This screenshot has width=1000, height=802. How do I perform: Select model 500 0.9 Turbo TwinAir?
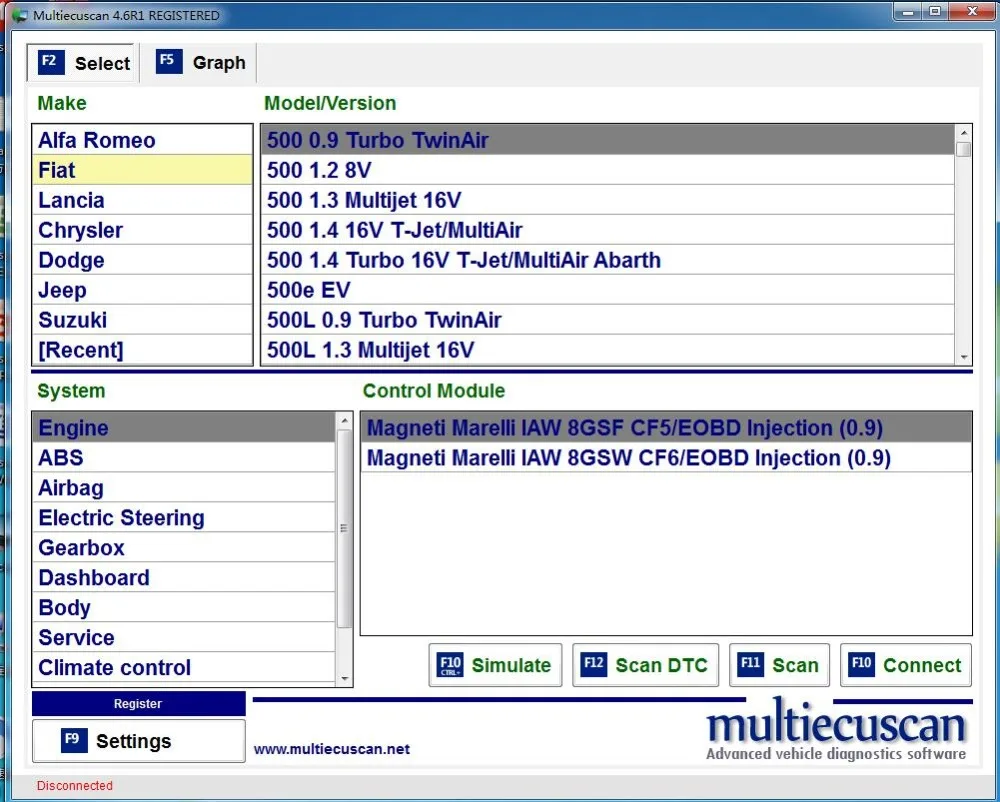point(608,140)
